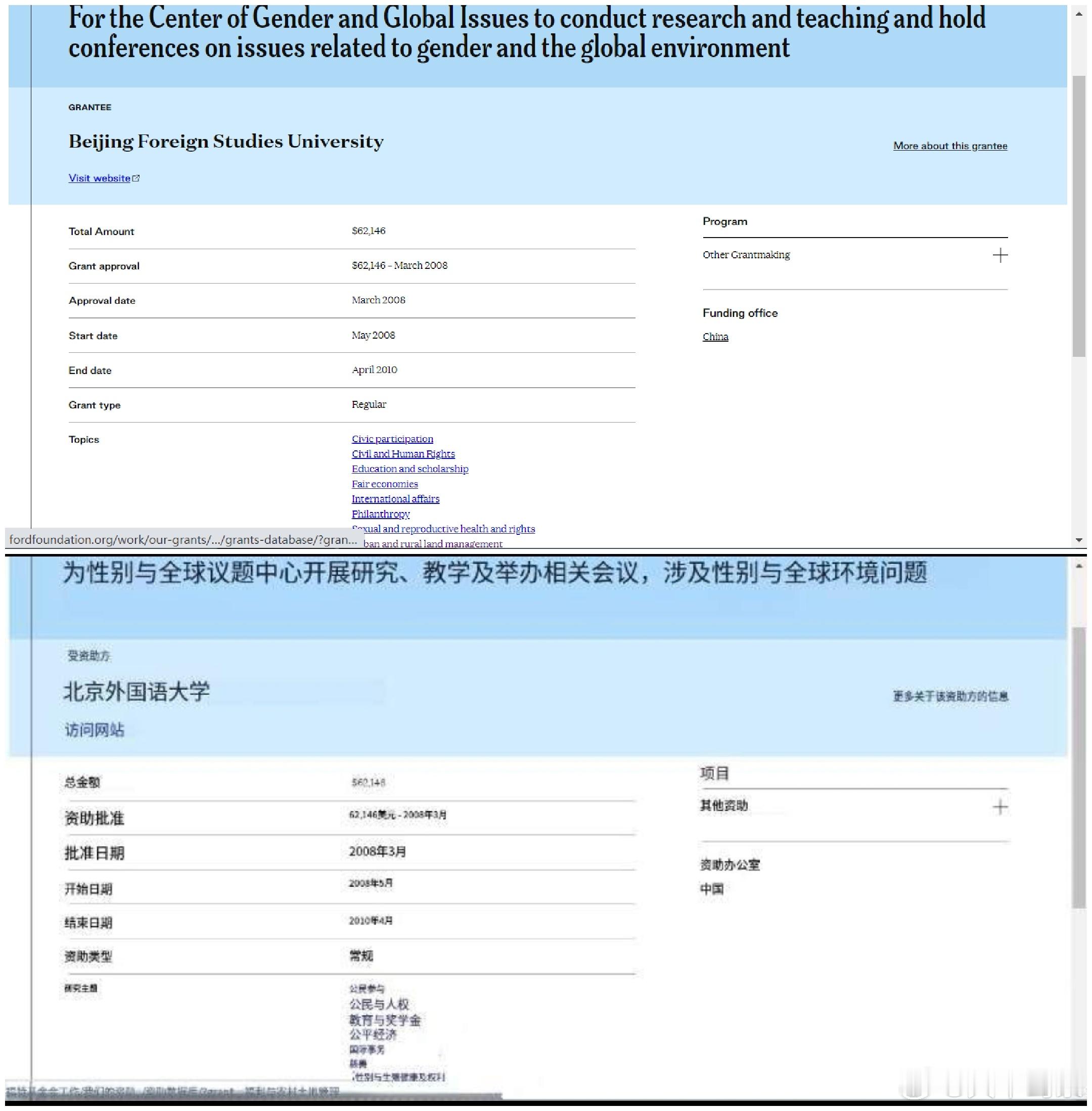The width and height of the screenshot is (1092, 1111).
Task: Click the external link icon beside Visit website
Action: [136, 178]
